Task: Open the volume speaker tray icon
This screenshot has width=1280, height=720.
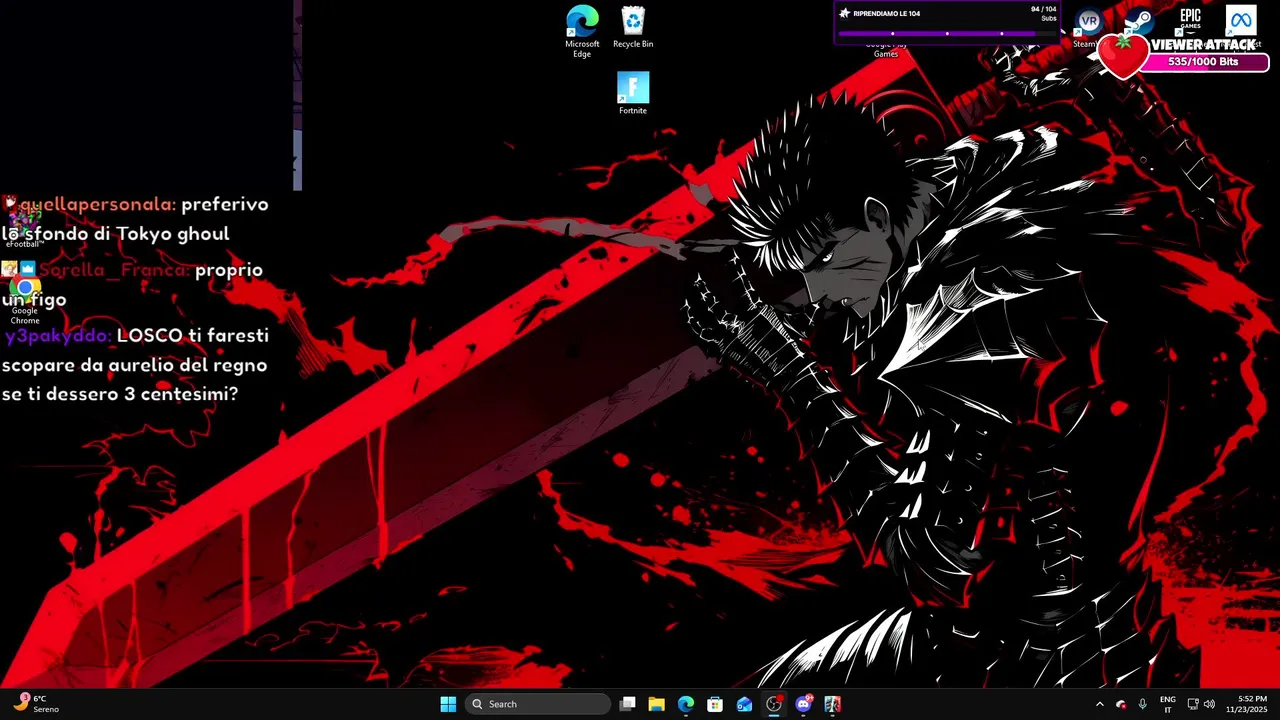Action: (x=1209, y=704)
